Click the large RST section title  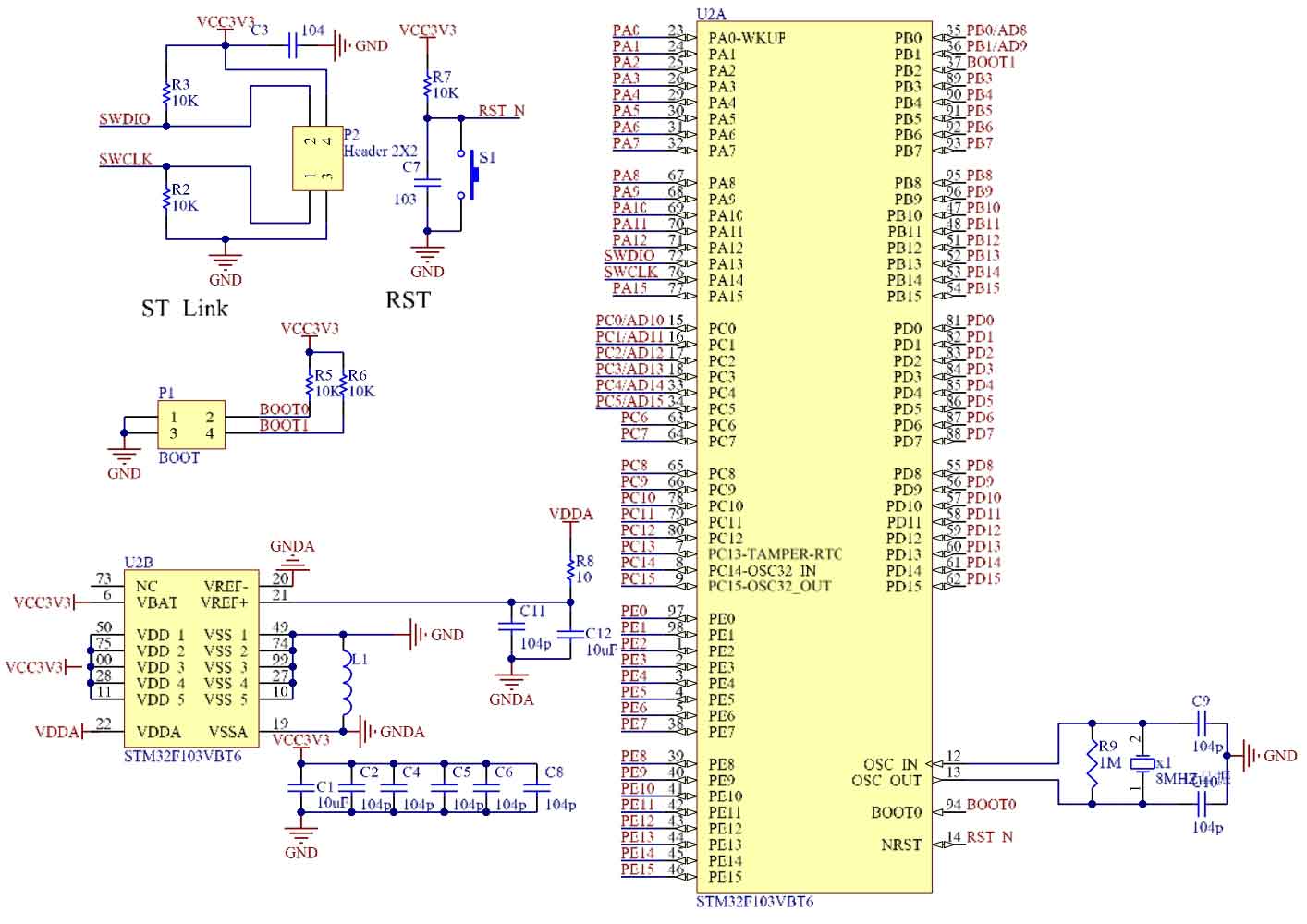pos(408,300)
